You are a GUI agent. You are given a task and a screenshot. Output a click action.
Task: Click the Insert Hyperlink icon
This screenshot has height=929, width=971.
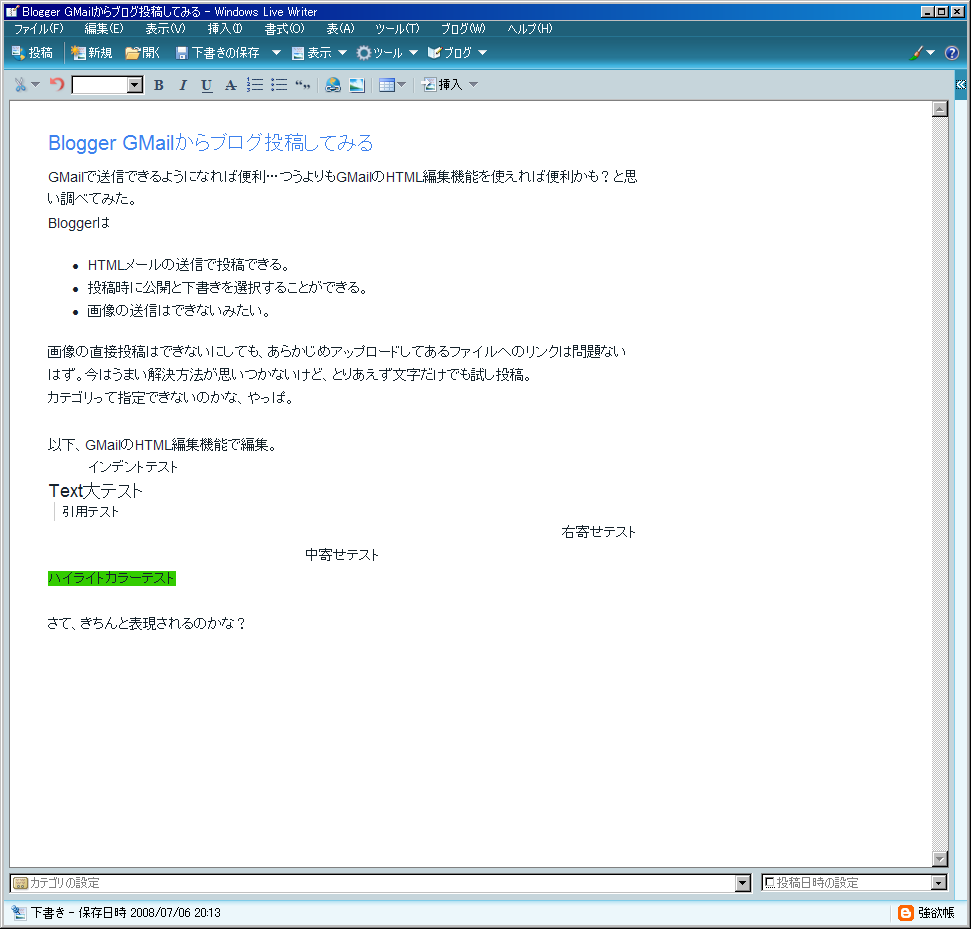(x=333, y=85)
